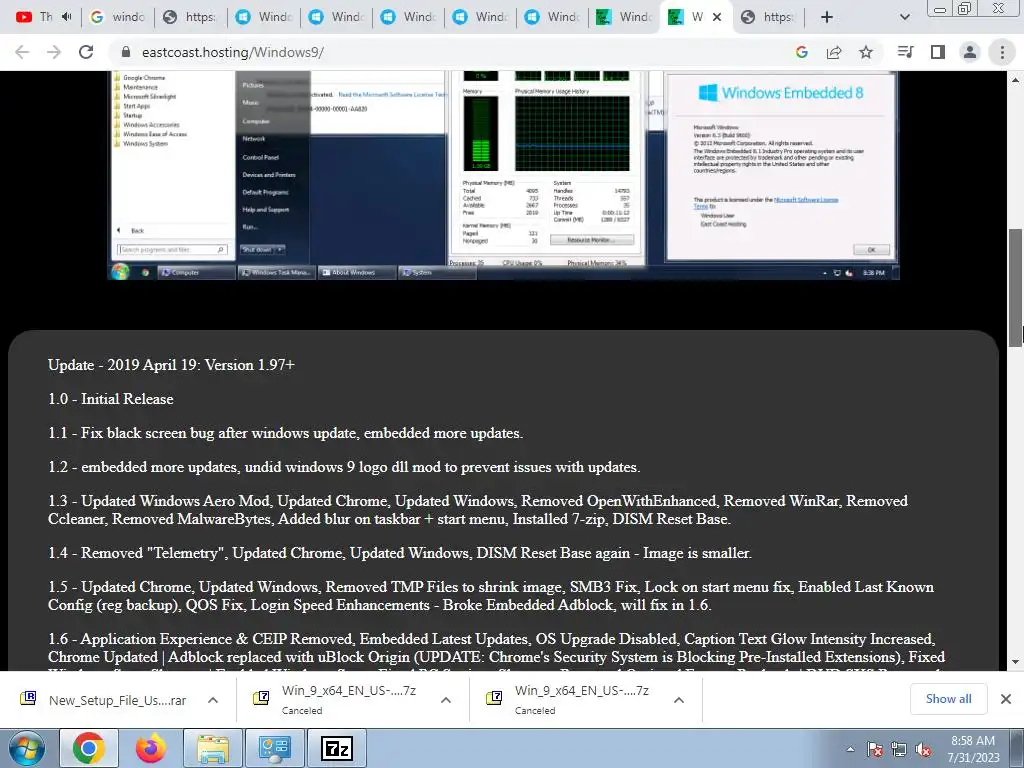Open Chrome three-dot menu

[1002, 52]
